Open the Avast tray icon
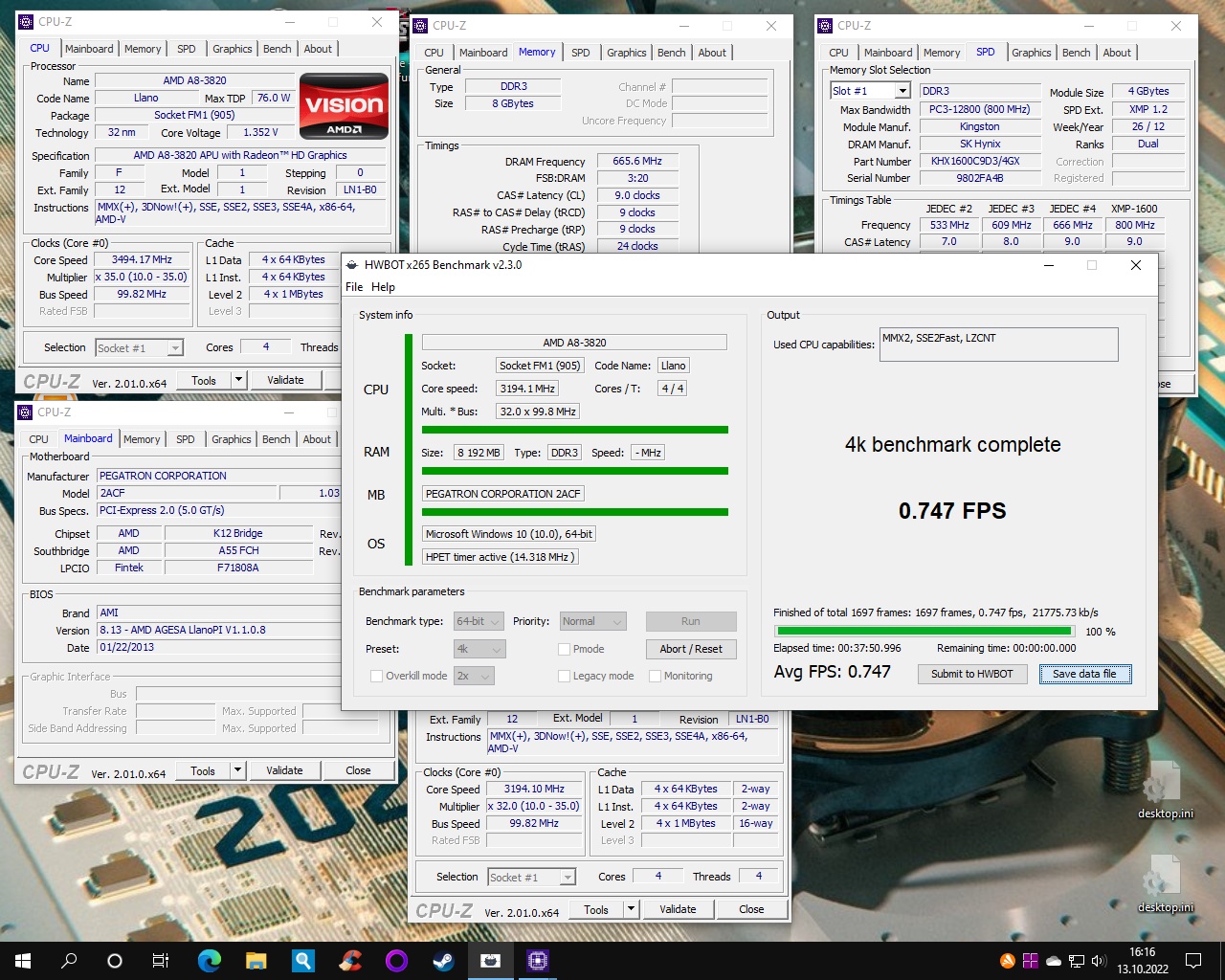The height and width of the screenshot is (980, 1225). 1008,961
